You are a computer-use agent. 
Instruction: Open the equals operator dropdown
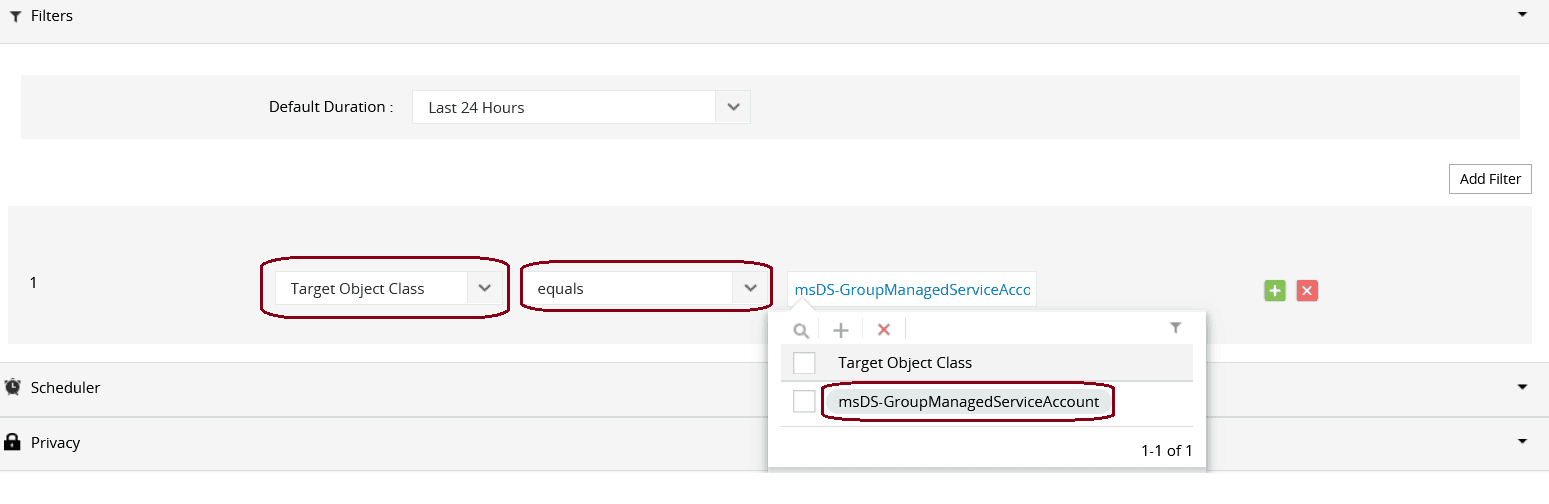(750, 288)
